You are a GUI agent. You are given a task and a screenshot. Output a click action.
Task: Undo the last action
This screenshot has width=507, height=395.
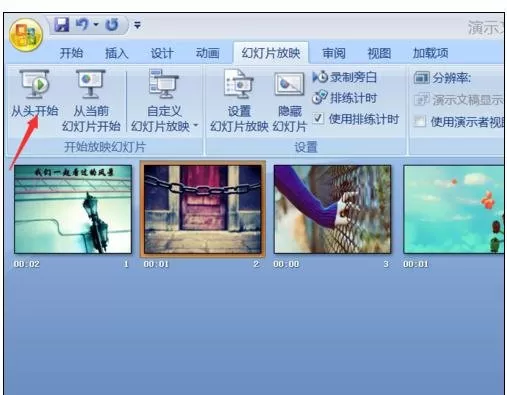click(82, 25)
